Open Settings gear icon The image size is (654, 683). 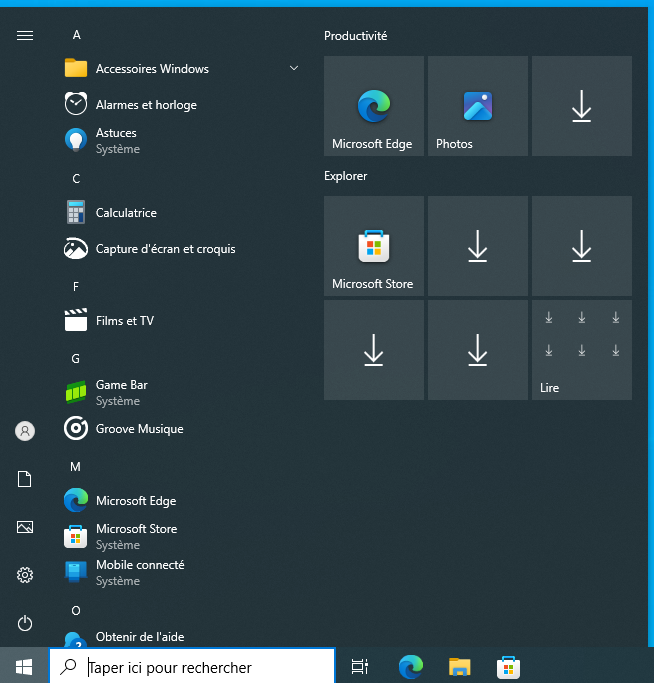(x=25, y=575)
